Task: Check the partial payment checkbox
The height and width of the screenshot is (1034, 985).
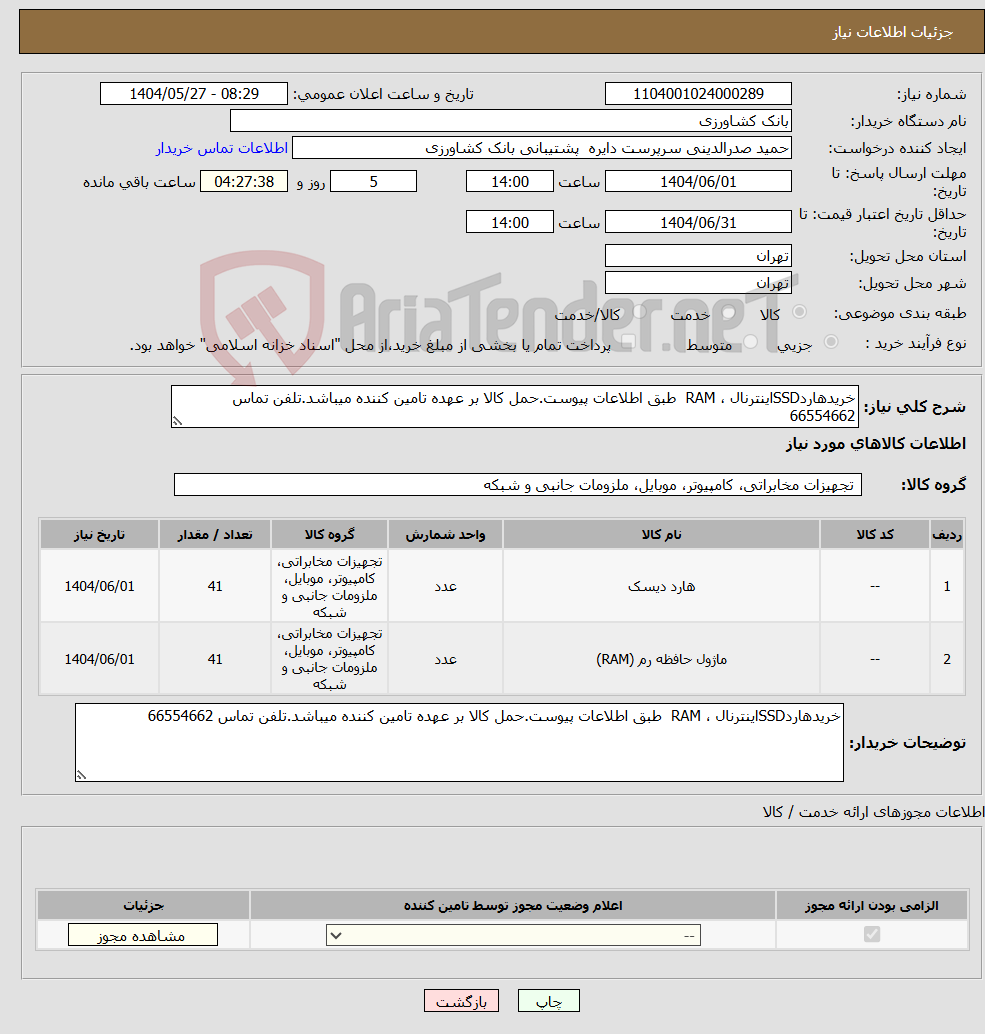Action: 628,342
